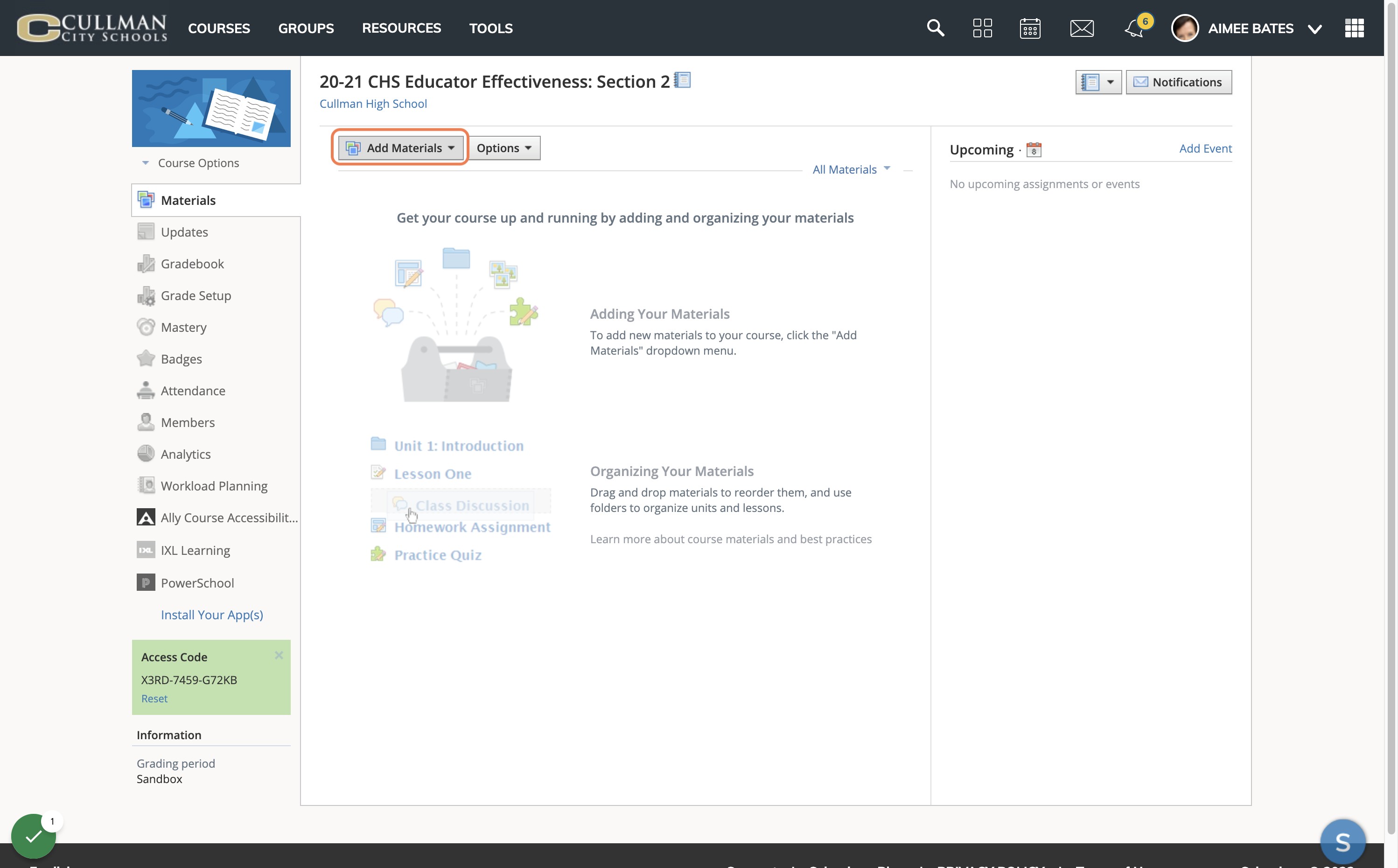Image resolution: width=1398 pixels, height=868 pixels.
Task: Open the app launcher grid icon
Action: click(x=1355, y=28)
